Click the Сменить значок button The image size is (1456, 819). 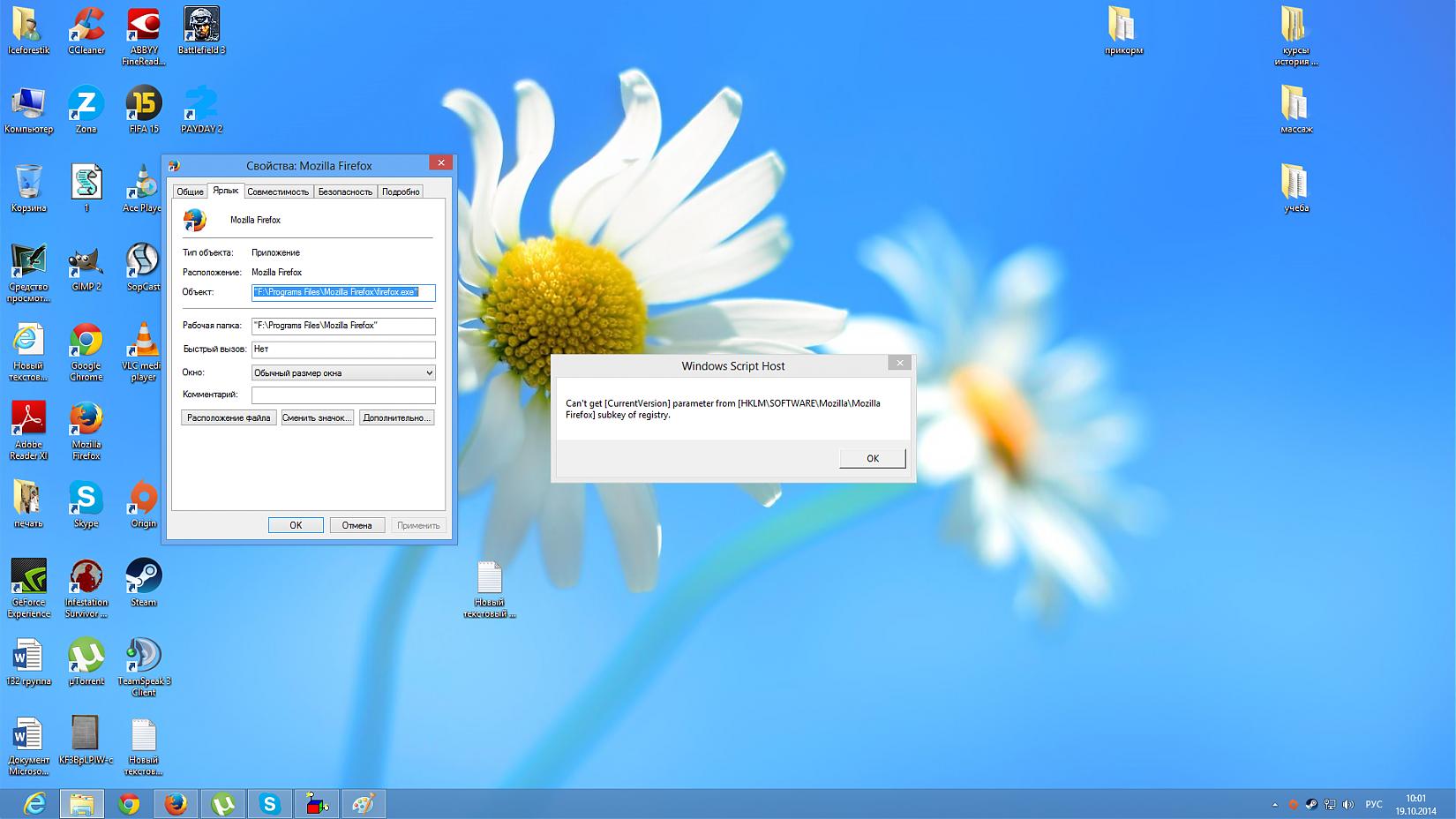tap(317, 417)
